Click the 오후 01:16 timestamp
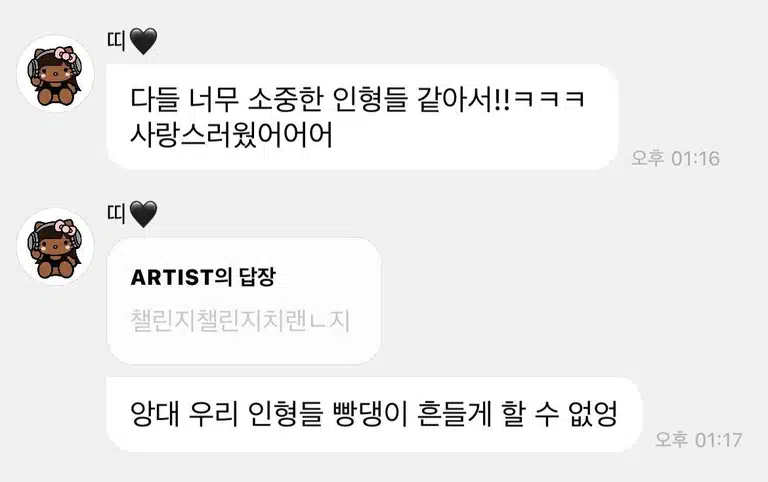768x482 pixels. tap(675, 158)
